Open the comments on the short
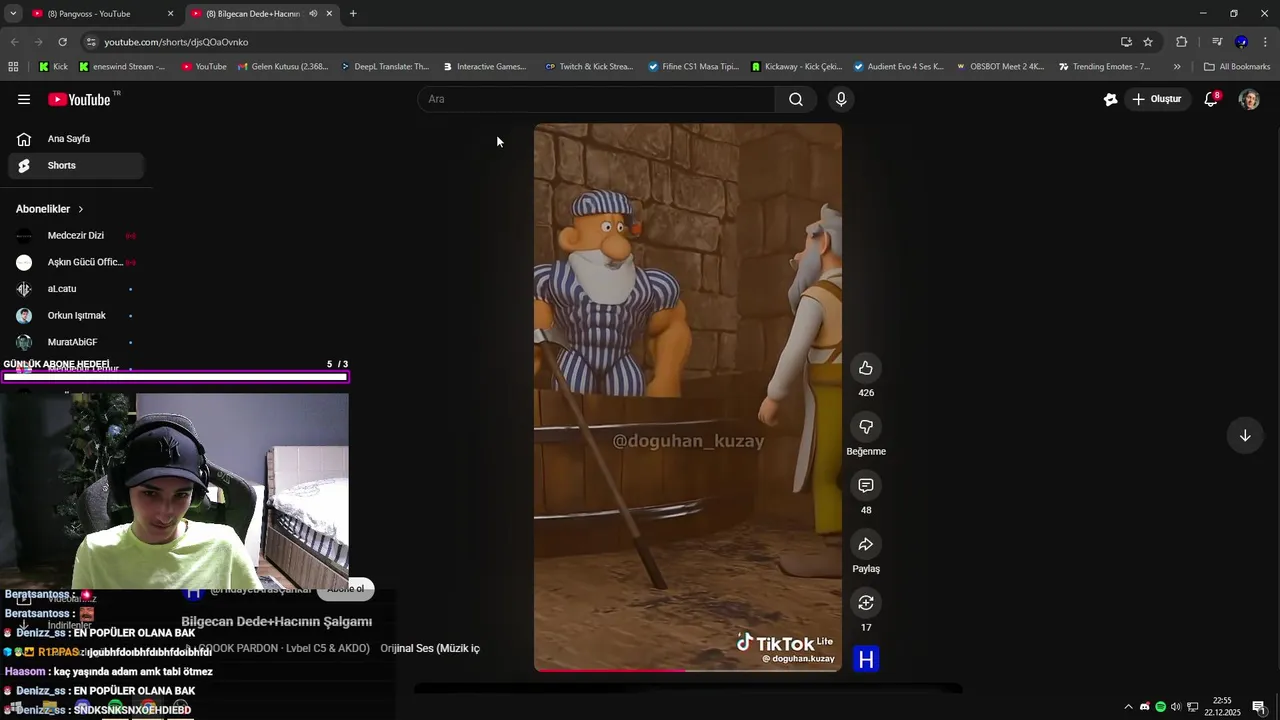 pyautogui.click(x=866, y=485)
